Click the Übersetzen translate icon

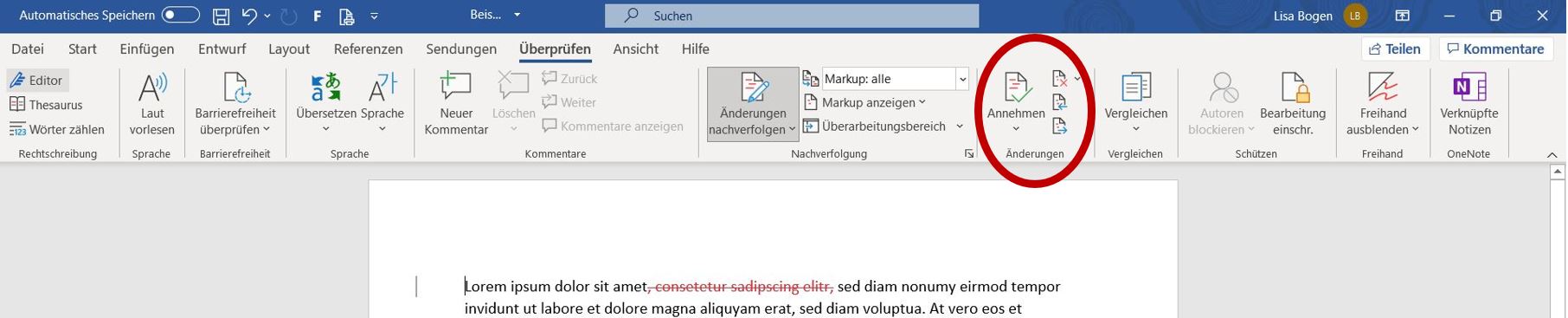tap(326, 88)
